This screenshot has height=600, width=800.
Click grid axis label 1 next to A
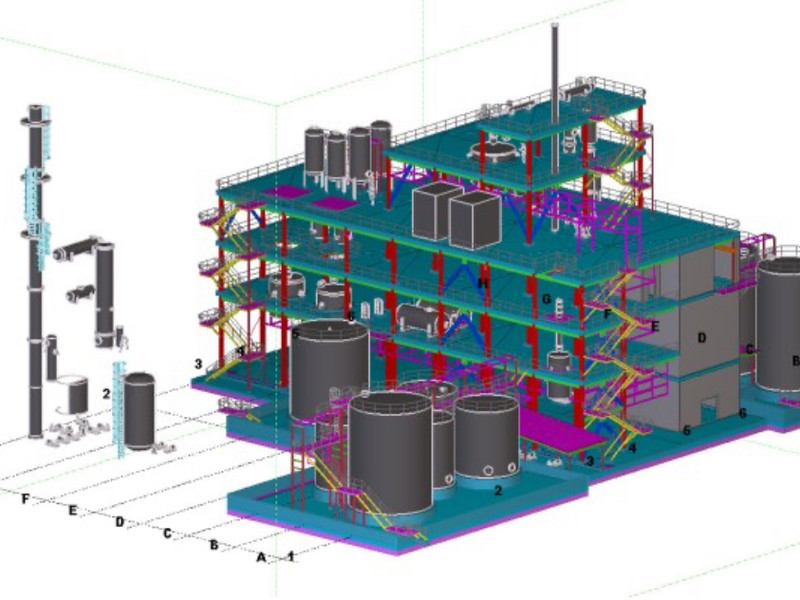point(291,556)
